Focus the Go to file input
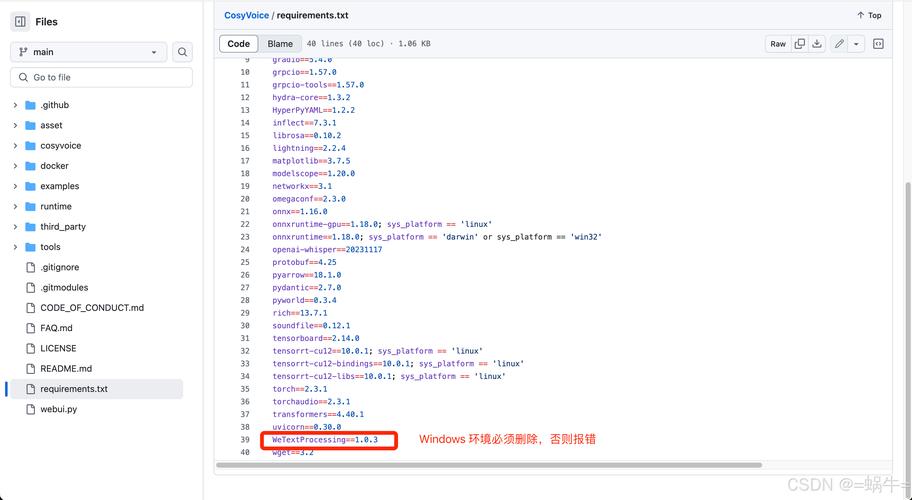The width and height of the screenshot is (912, 500). tap(101, 77)
